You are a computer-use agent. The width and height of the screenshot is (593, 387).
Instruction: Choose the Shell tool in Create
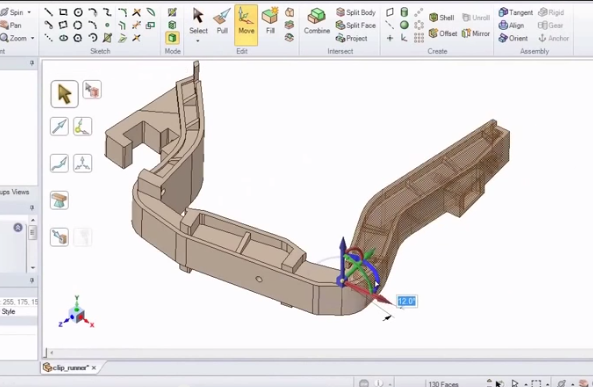[x=442, y=17]
